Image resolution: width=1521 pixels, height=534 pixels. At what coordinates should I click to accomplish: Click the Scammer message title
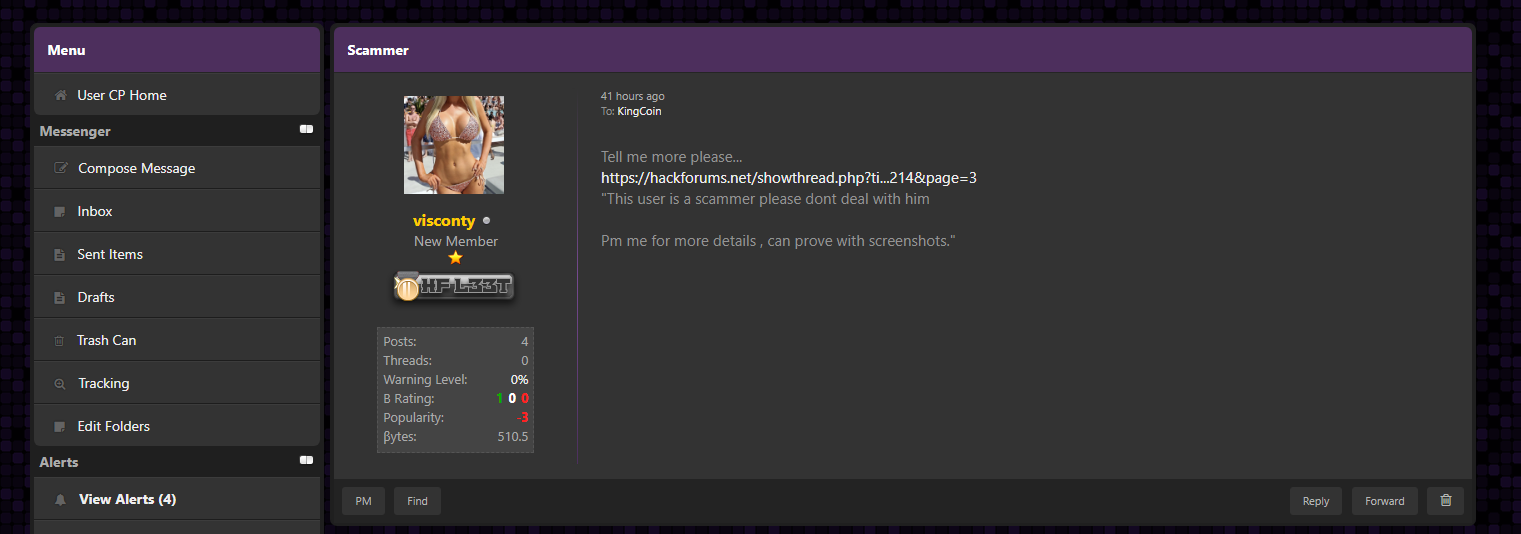[378, 50]
